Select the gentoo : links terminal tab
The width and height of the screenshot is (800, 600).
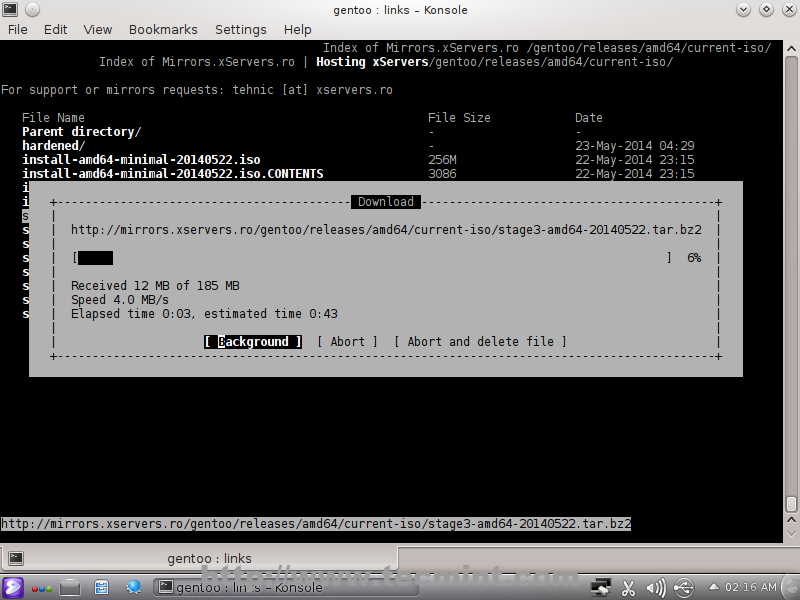coord(209,558)
